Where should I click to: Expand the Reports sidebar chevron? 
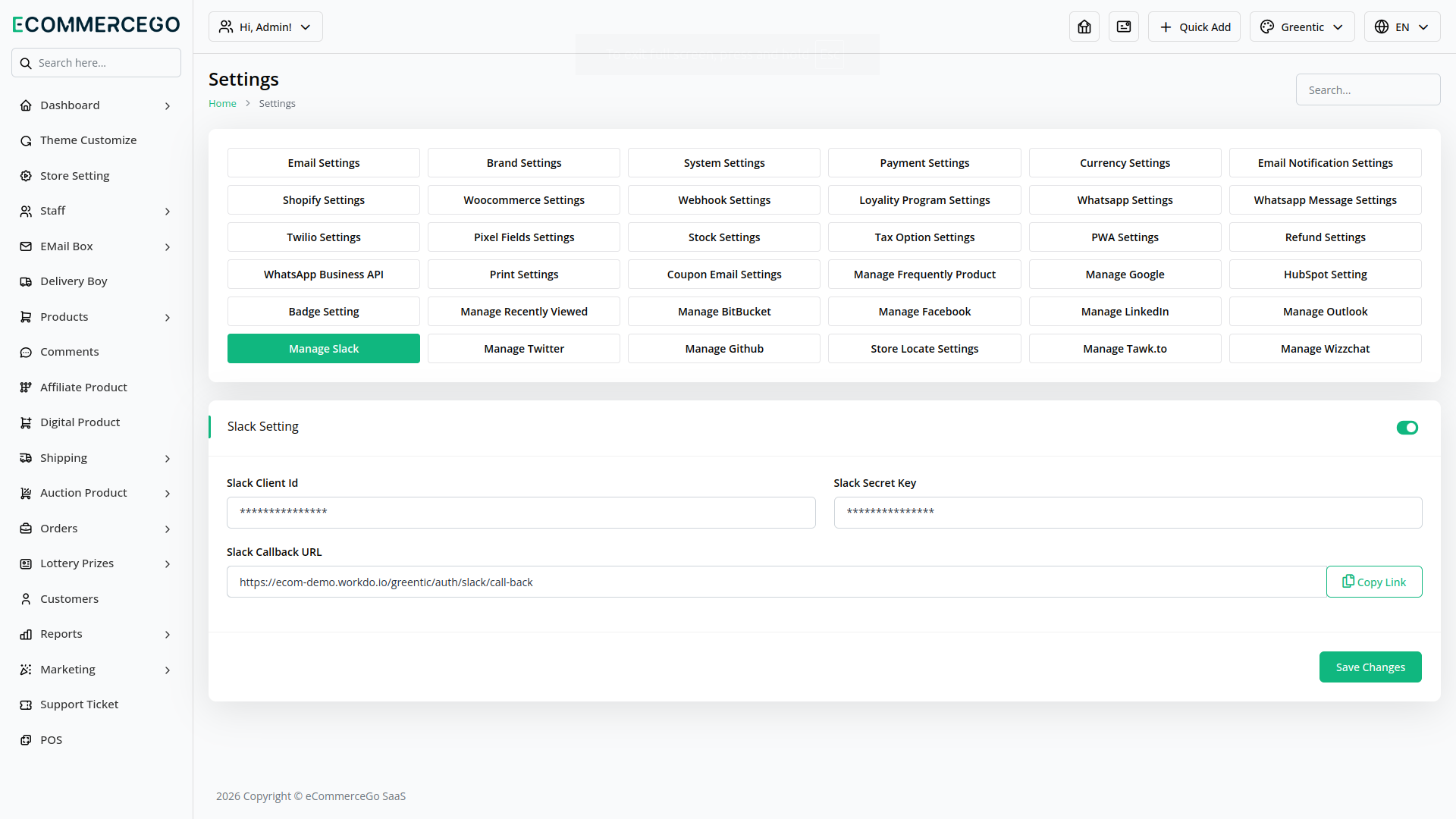pyautogui.click(x=168, y=634)
